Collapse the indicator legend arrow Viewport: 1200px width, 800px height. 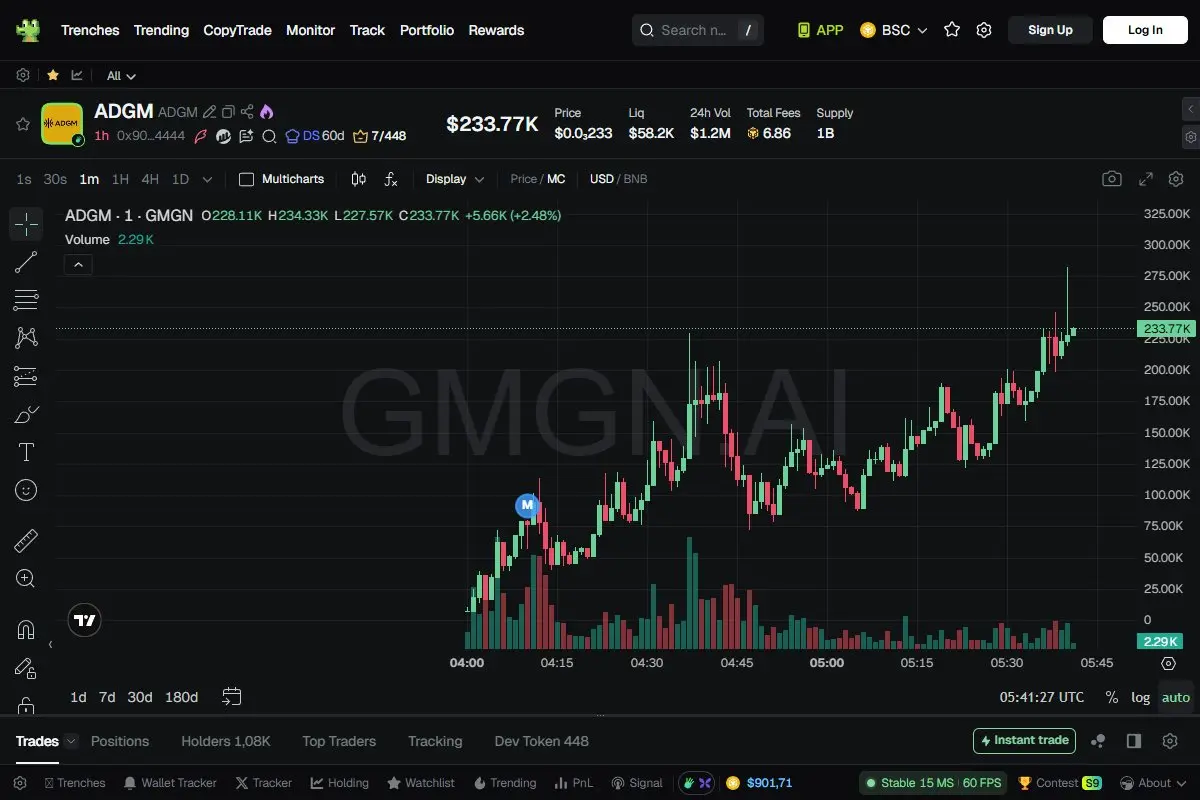tap(78, 264)
